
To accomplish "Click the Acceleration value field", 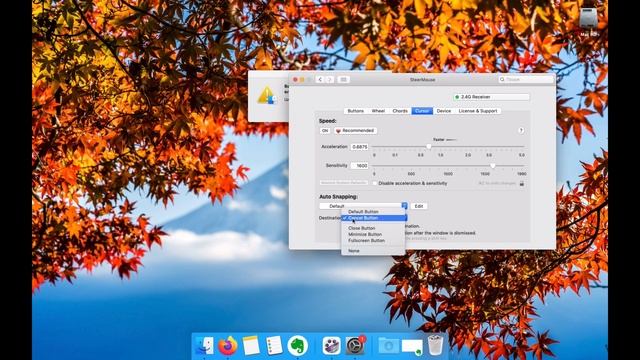I will pyautogui.click(x=359, y=147).
